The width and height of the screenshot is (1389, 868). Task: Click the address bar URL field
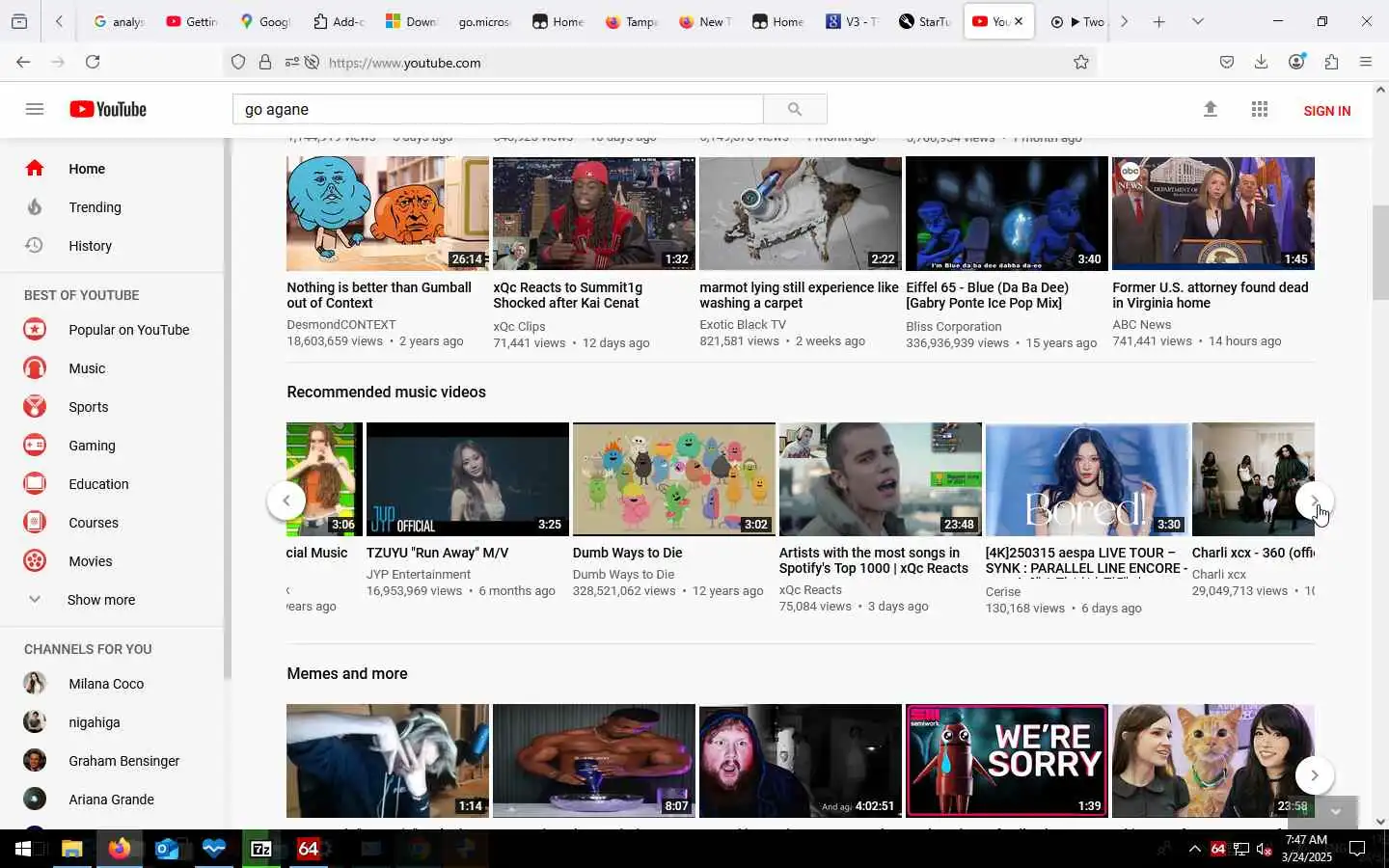coord(694,63)
